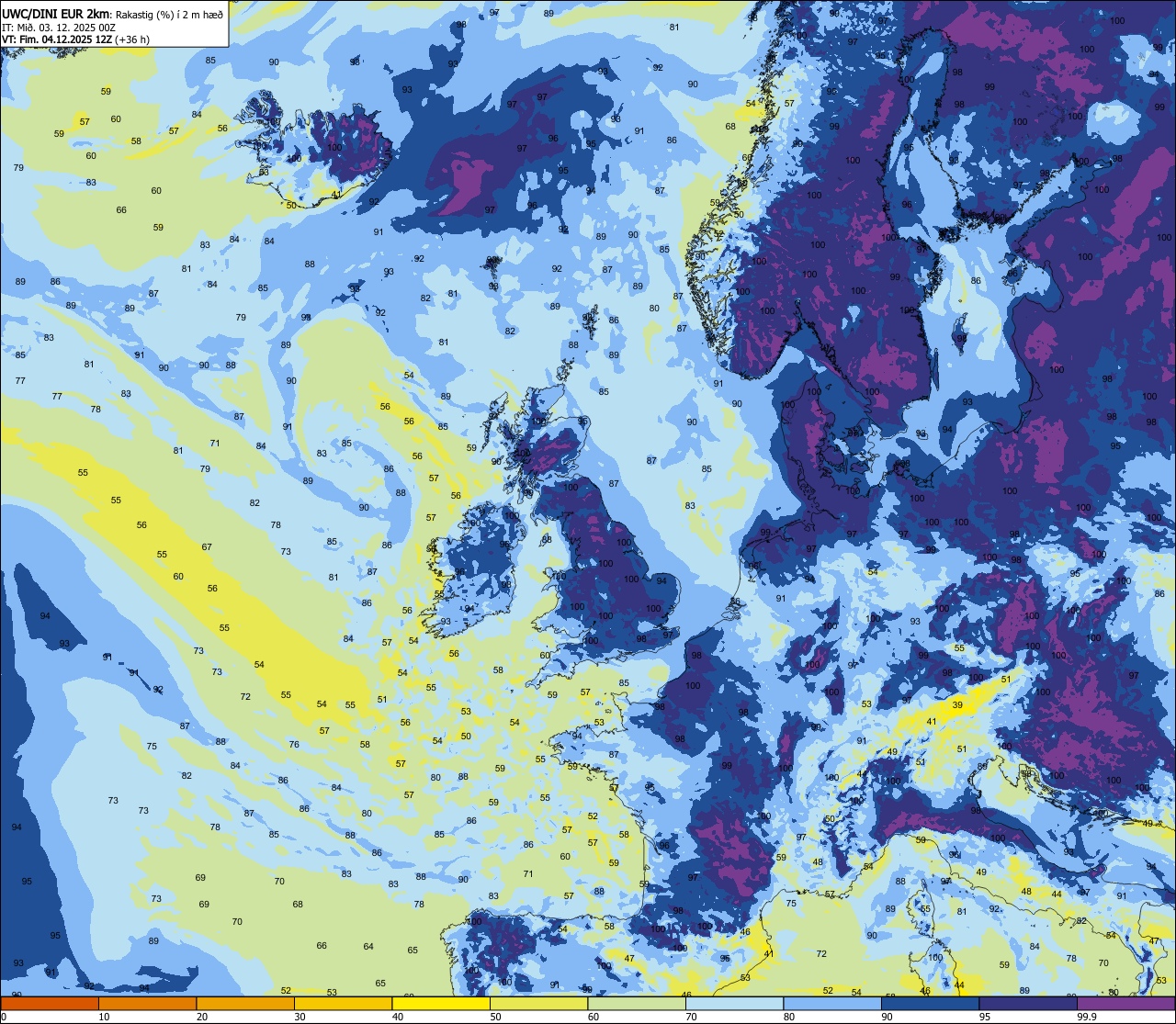Click the humidity value 39 on the map

point(957,704)
